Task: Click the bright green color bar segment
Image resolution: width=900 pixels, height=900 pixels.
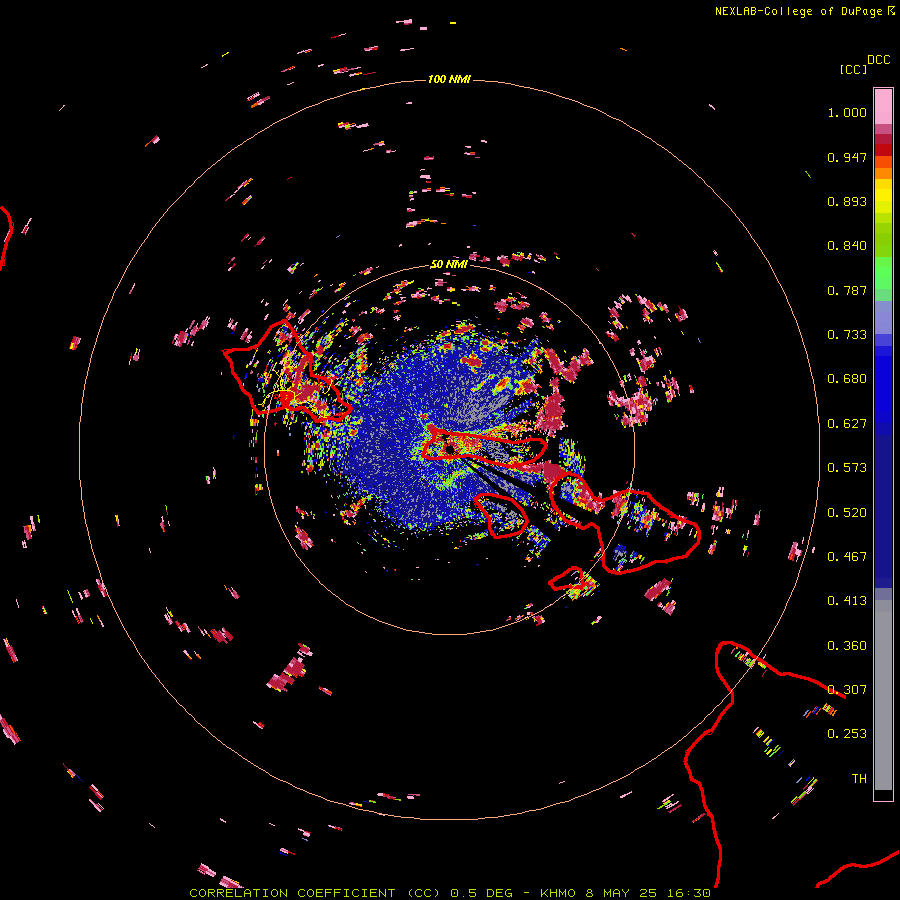Action: click(x=883, y=273)
